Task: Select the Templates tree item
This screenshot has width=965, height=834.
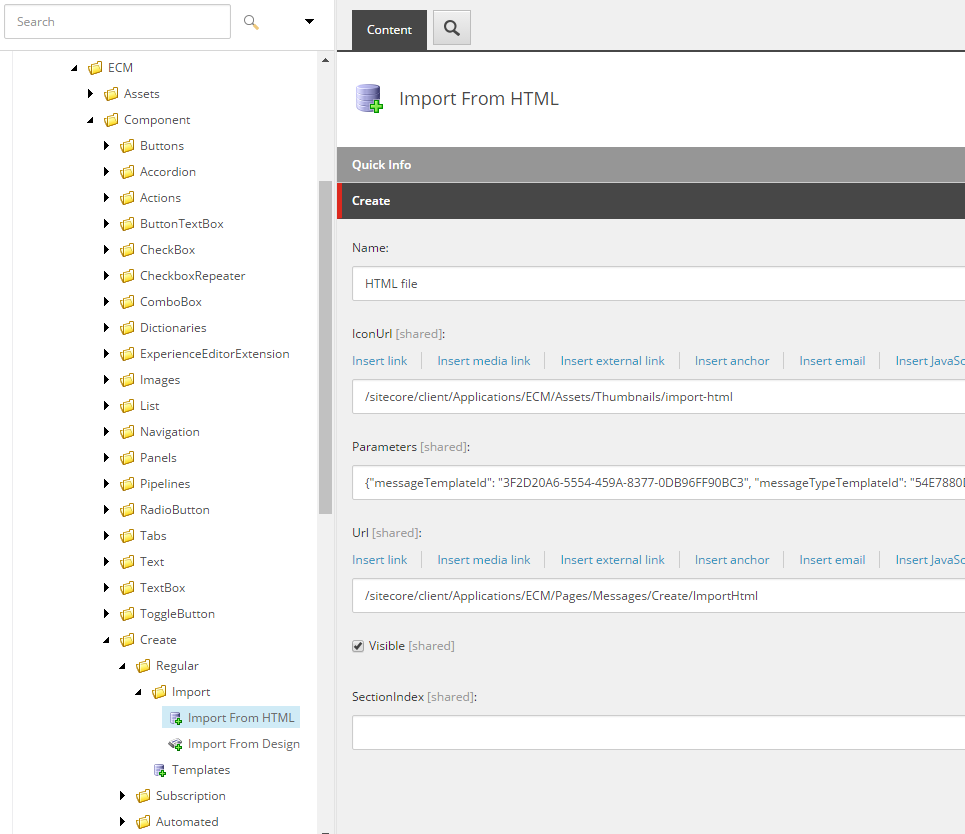Action: pos(201,769)
